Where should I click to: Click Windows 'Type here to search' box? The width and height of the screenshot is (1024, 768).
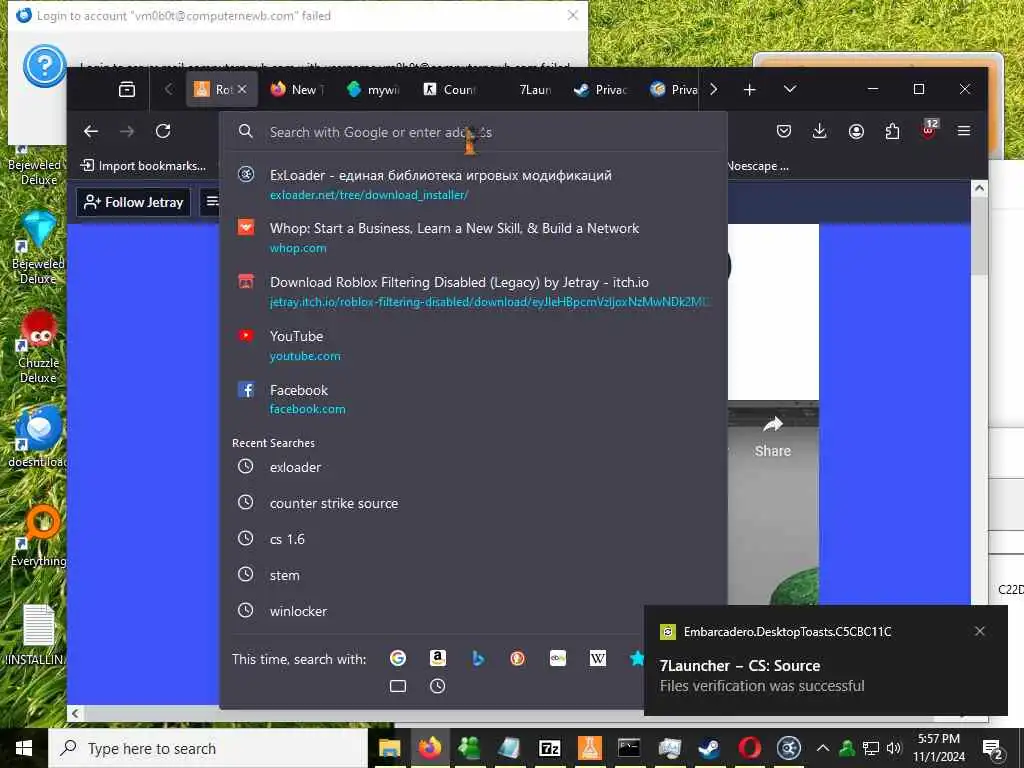[208, 748]
